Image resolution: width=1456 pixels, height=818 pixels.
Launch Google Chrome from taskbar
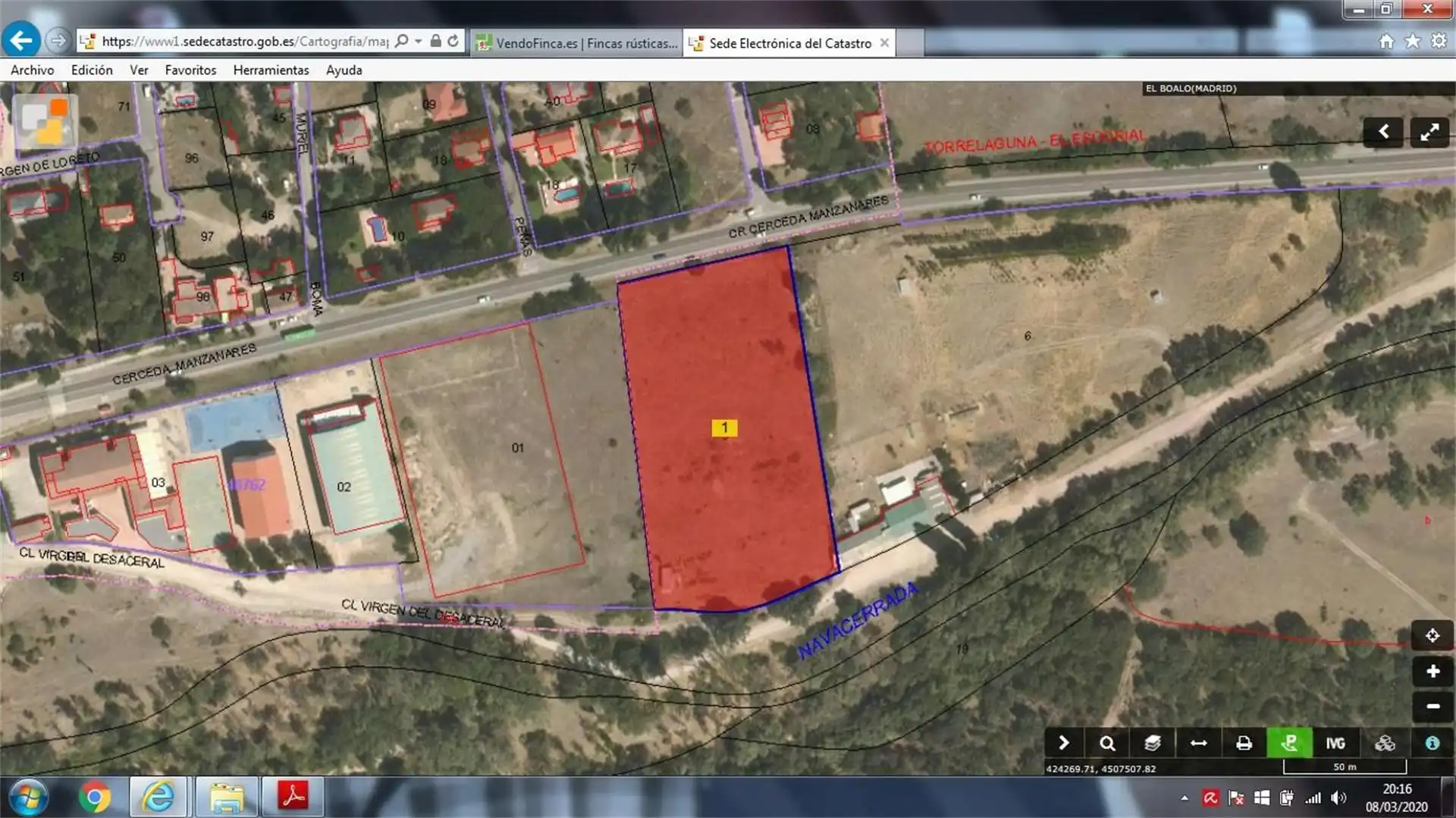(x=95, y=798)
